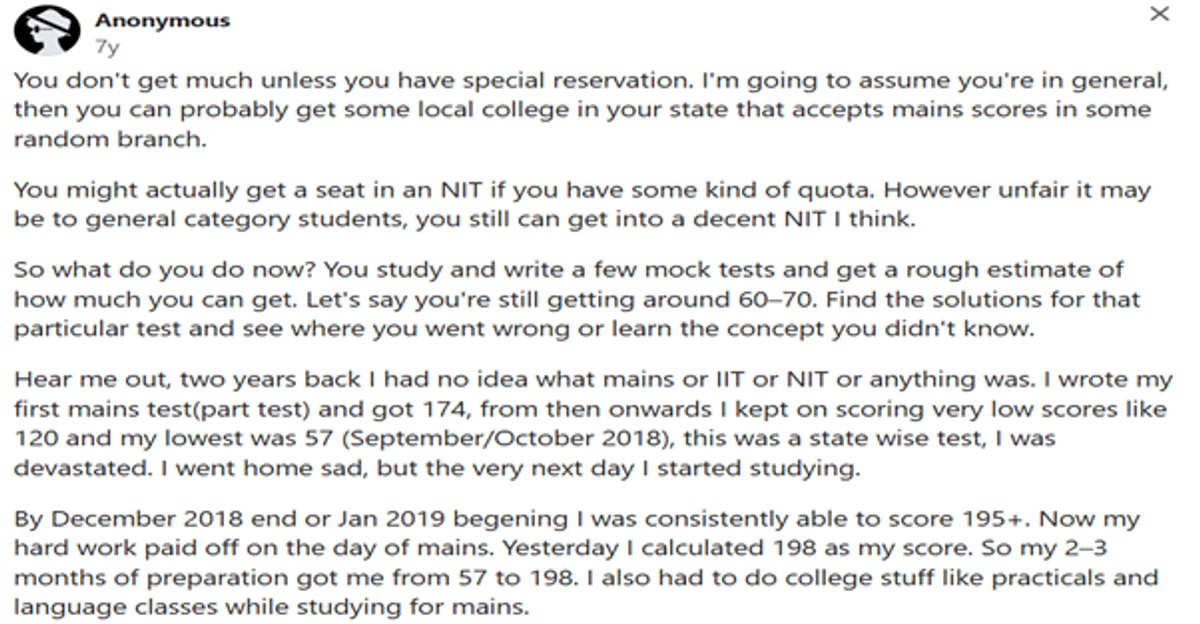This screenshot has height=624, width=1200.
Task: Click the paragraph starting 'You might actually get'
Action: (582, 204)
